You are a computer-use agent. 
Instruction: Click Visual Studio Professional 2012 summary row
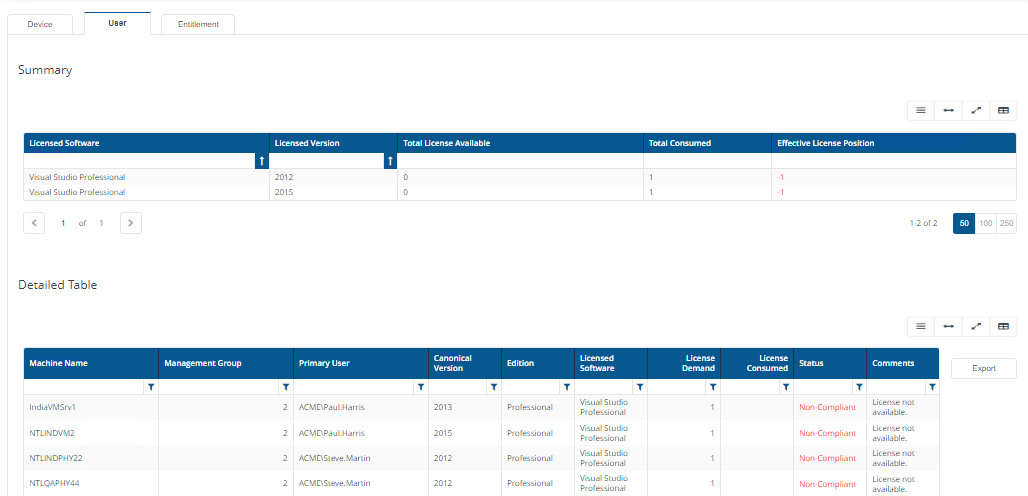pyautogui.click(x=520, y=177)
